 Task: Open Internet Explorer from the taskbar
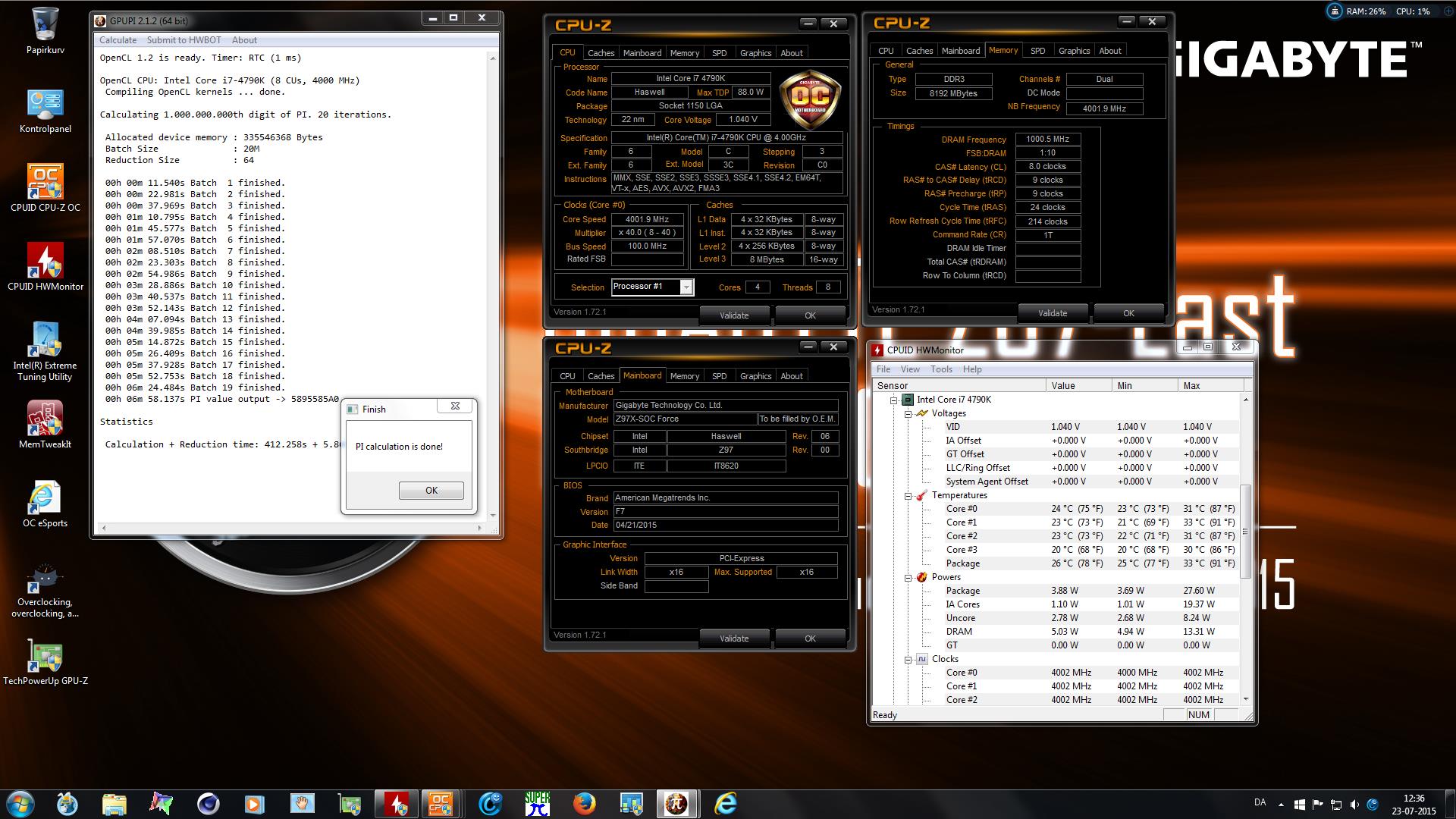[x=726, y=803]
